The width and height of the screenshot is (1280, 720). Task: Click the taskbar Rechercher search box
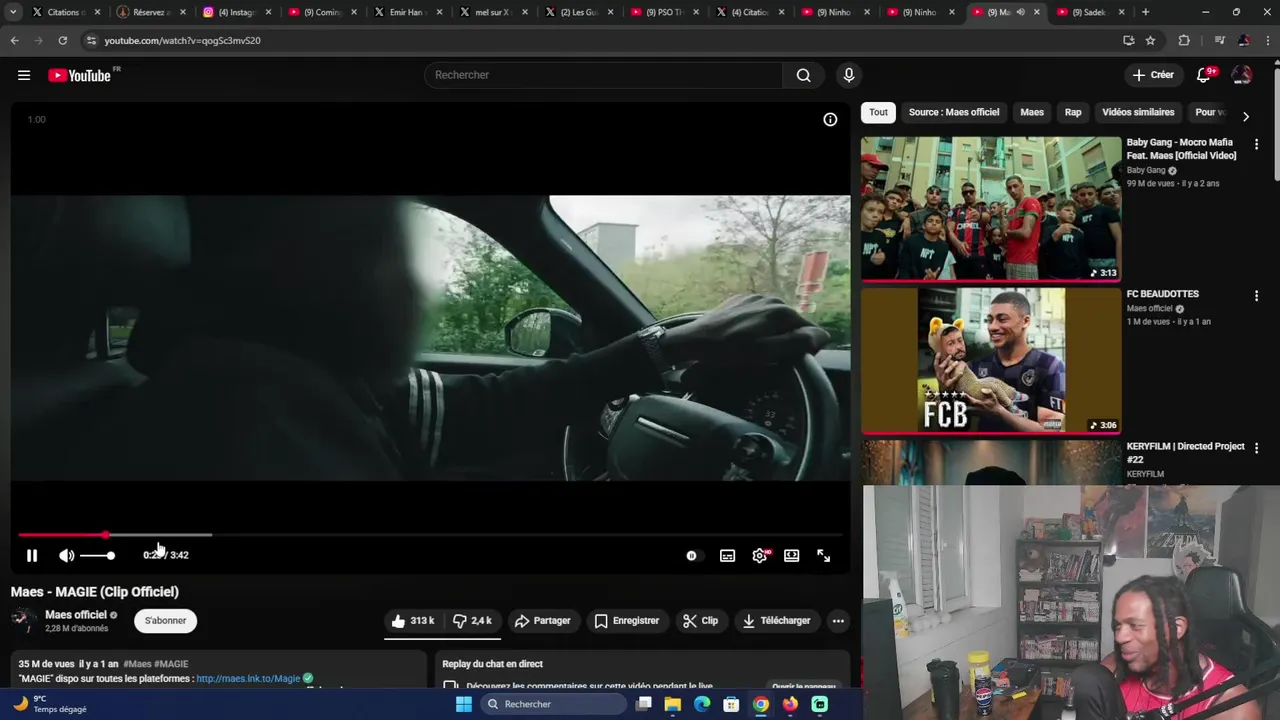(x=554, y=704)
